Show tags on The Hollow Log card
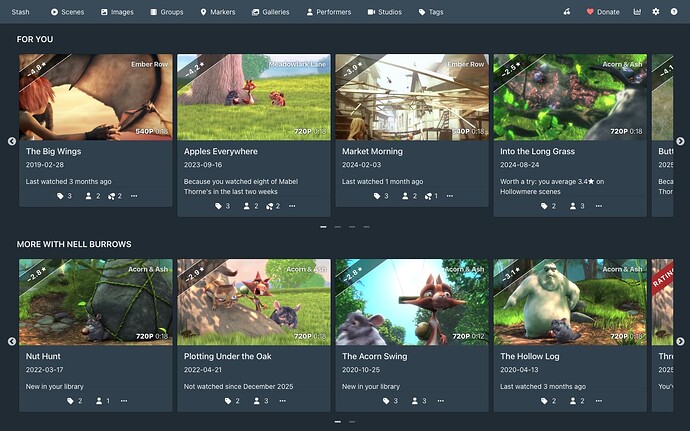This screenshot has height=431, width=690. (x=548, y=401)
